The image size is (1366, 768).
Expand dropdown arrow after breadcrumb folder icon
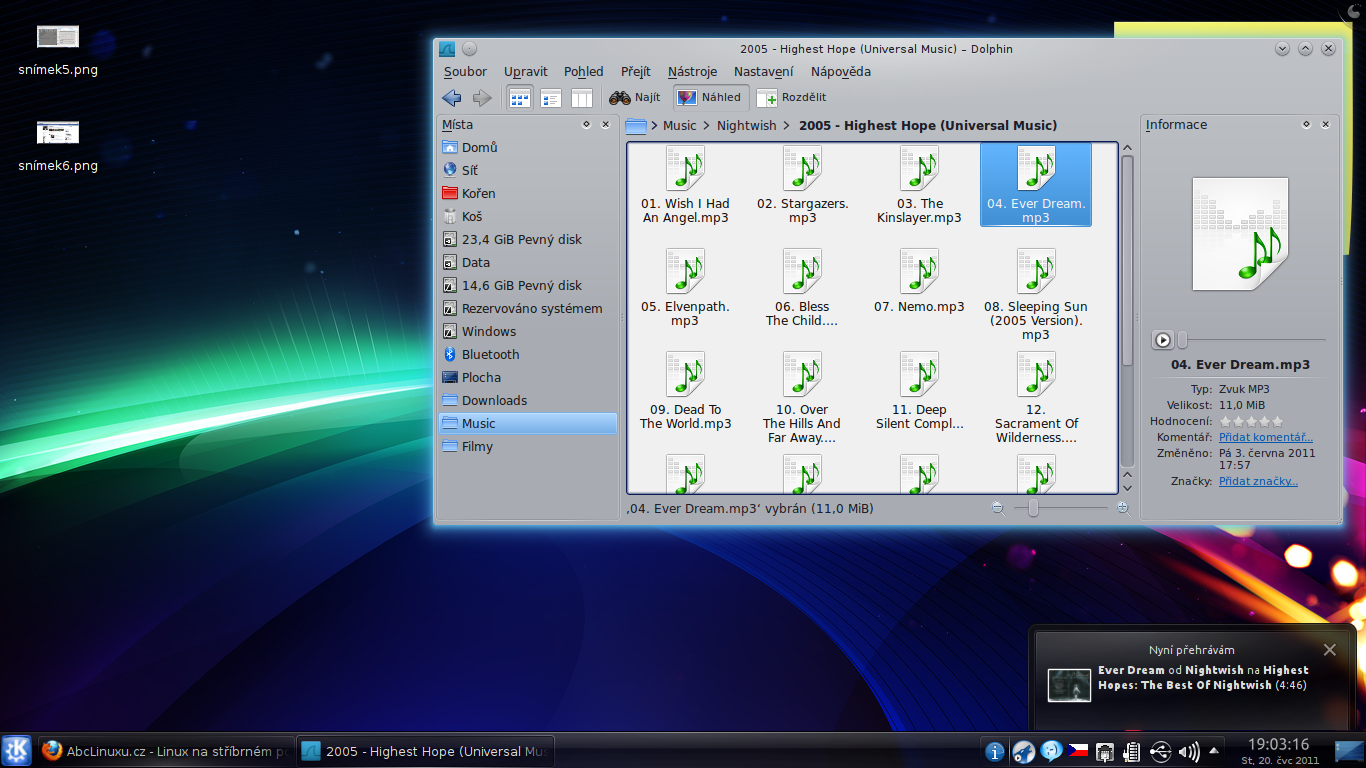pyautogui.click(x=654, y=126)
